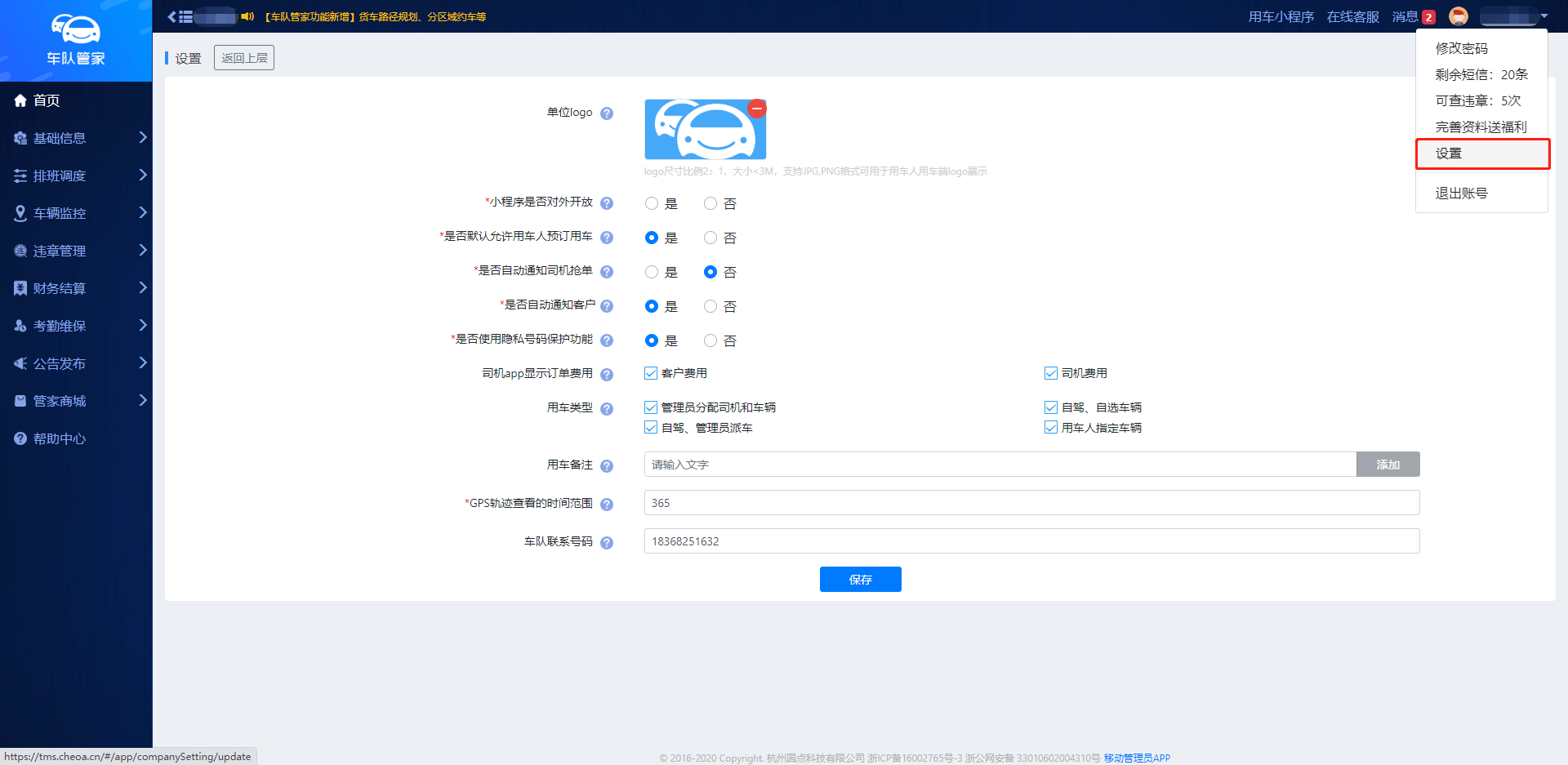Image resolution: width=1568 pixels, height=765 pixels.
Task: Select 是 for 小程序是否对外开放
Action: pyautogui.click(x=652, y=203)
